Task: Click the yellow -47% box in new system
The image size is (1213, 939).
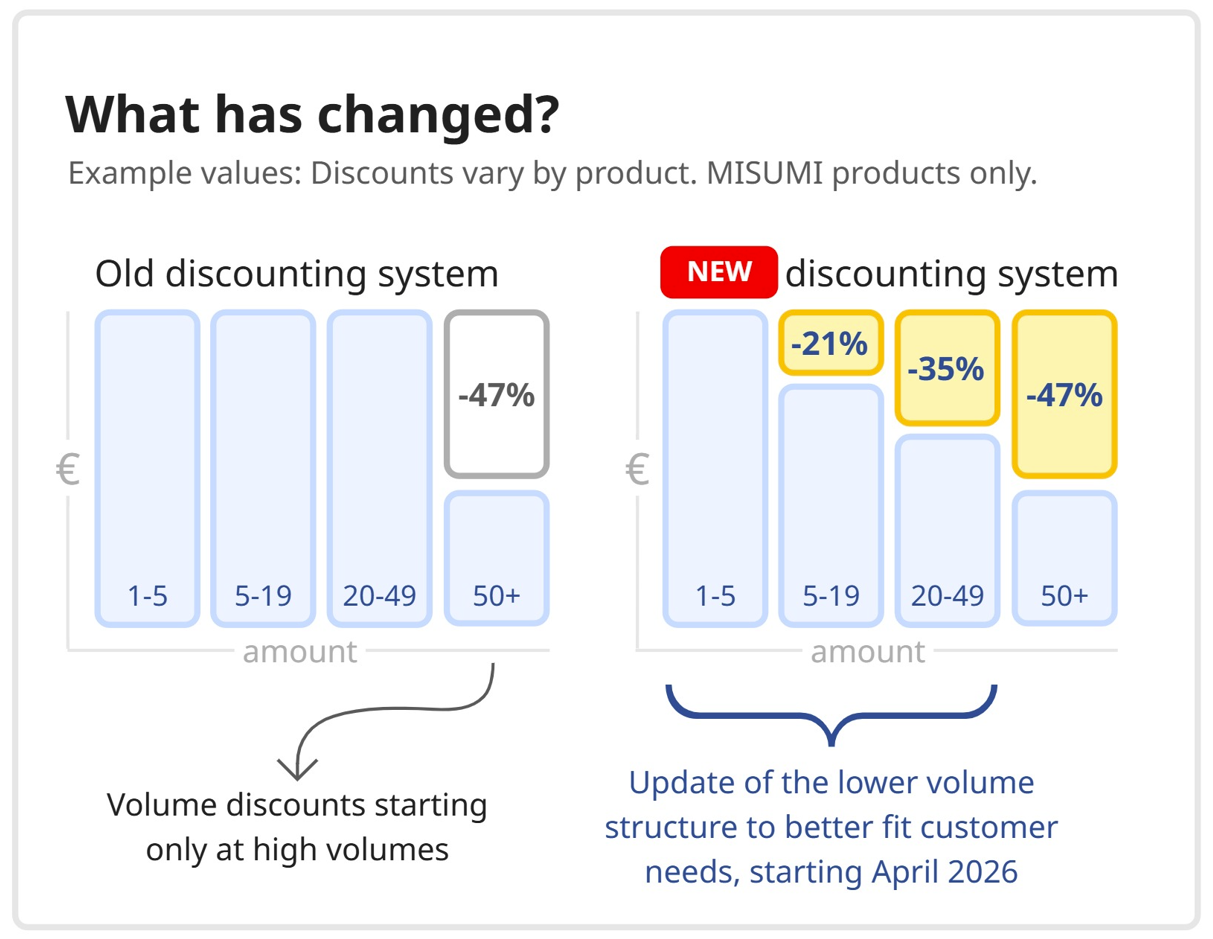Action: 1064,395
